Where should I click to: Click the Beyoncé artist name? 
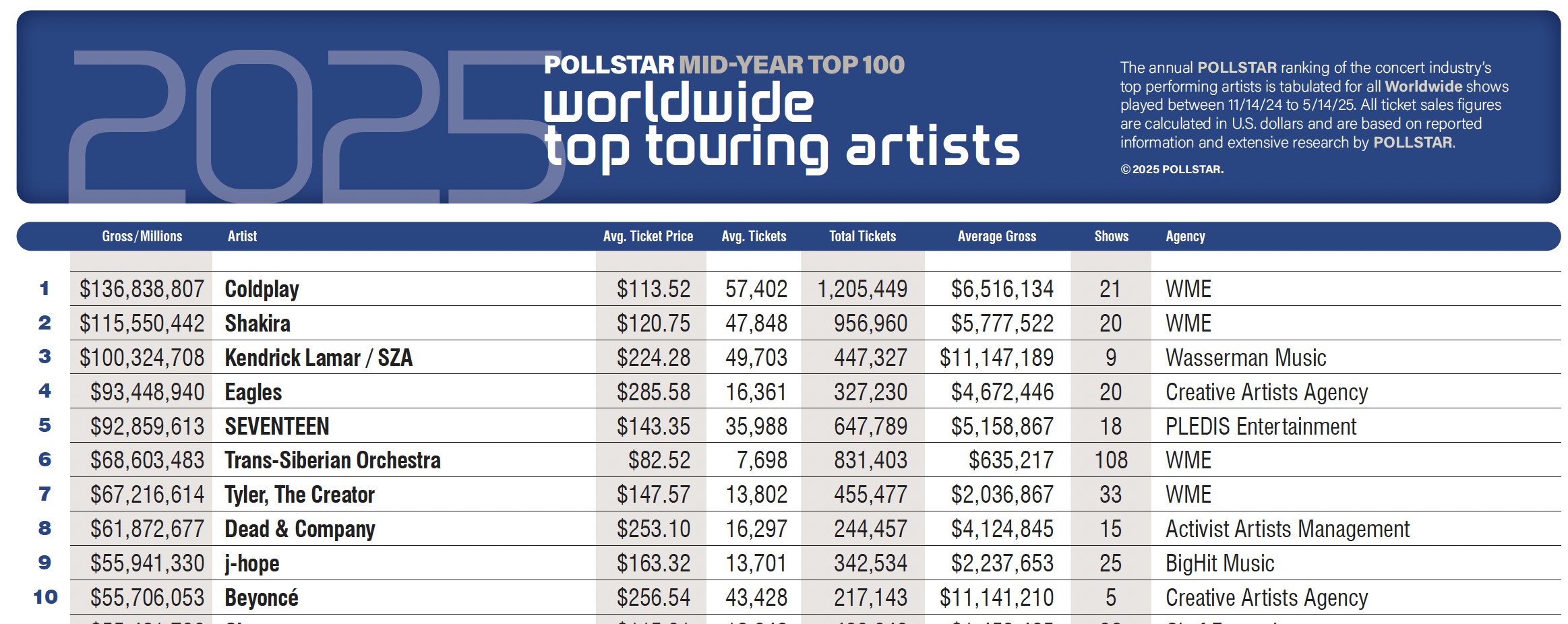(262, 598)
